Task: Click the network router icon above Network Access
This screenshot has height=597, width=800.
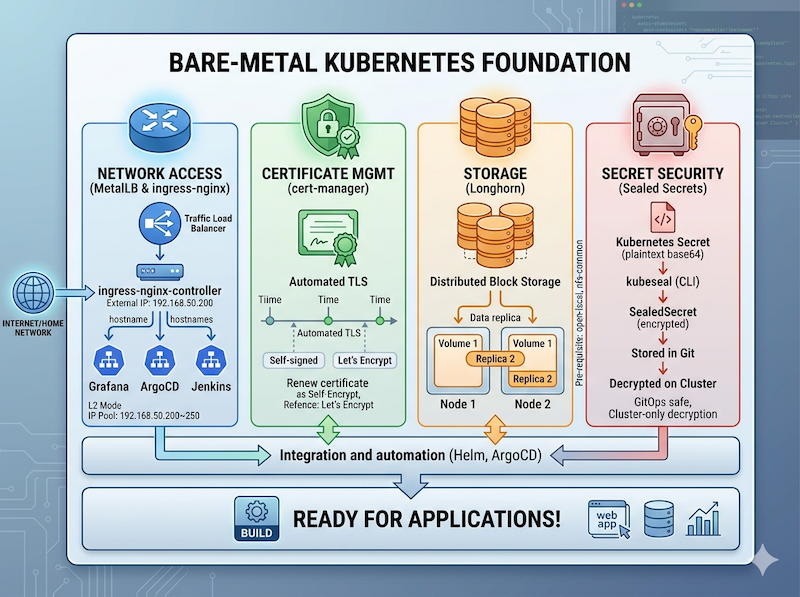Action: [160, 121]
